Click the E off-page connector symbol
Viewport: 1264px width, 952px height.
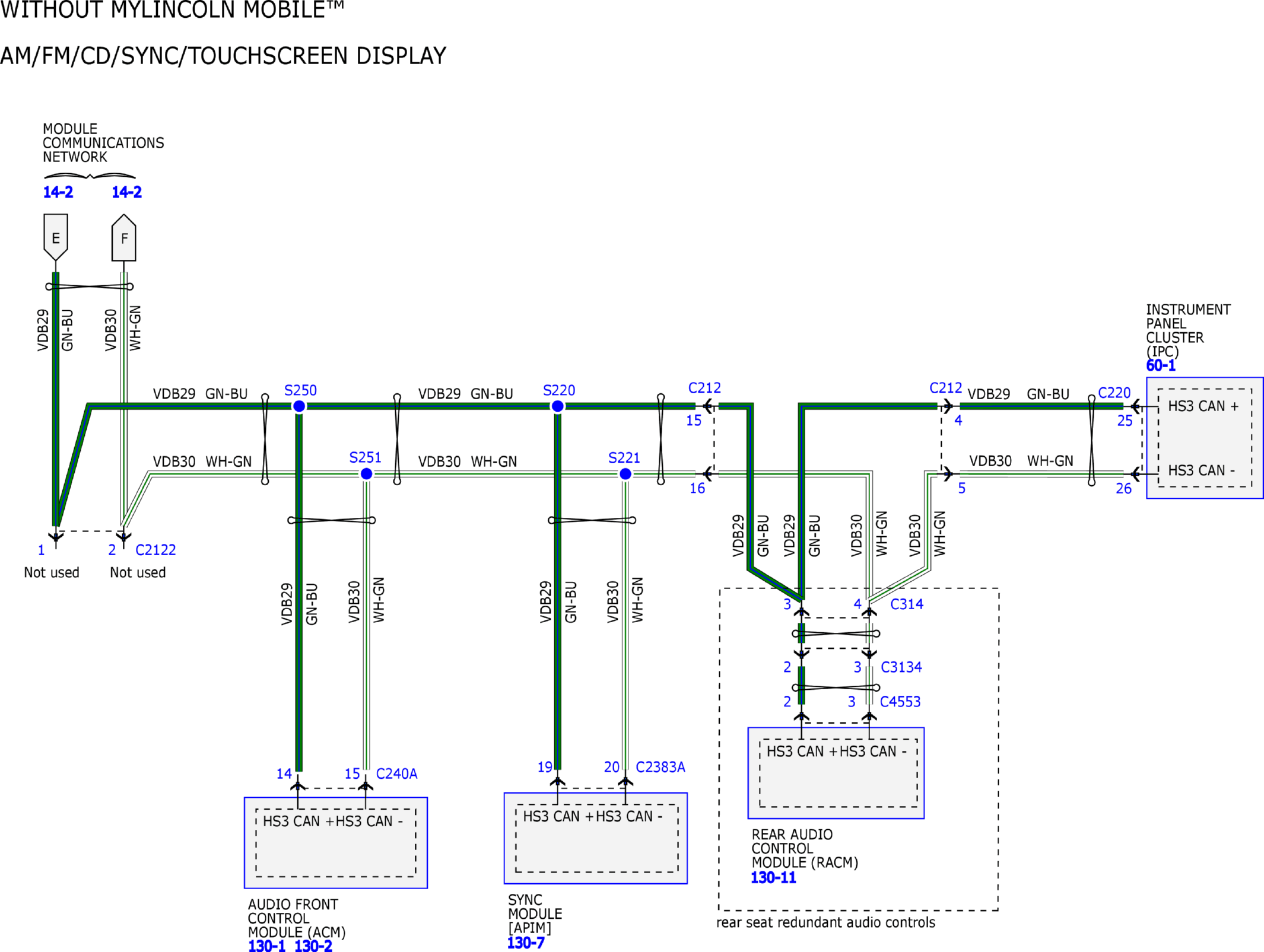tap(56, 237)
